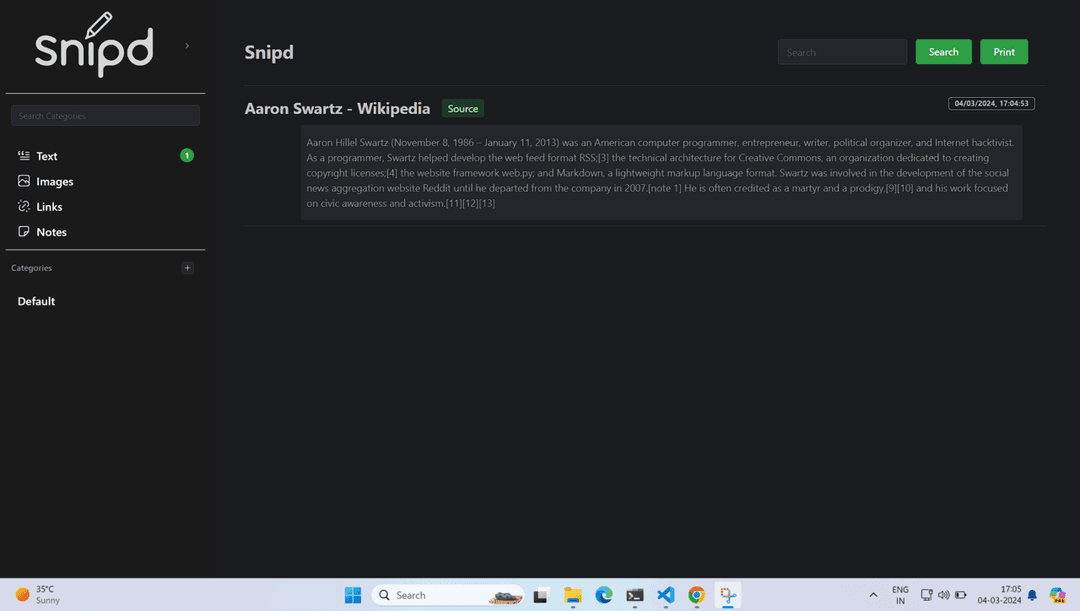Open the clock showing 17:05
The image size is (1080, 611).
coord(999,595)
